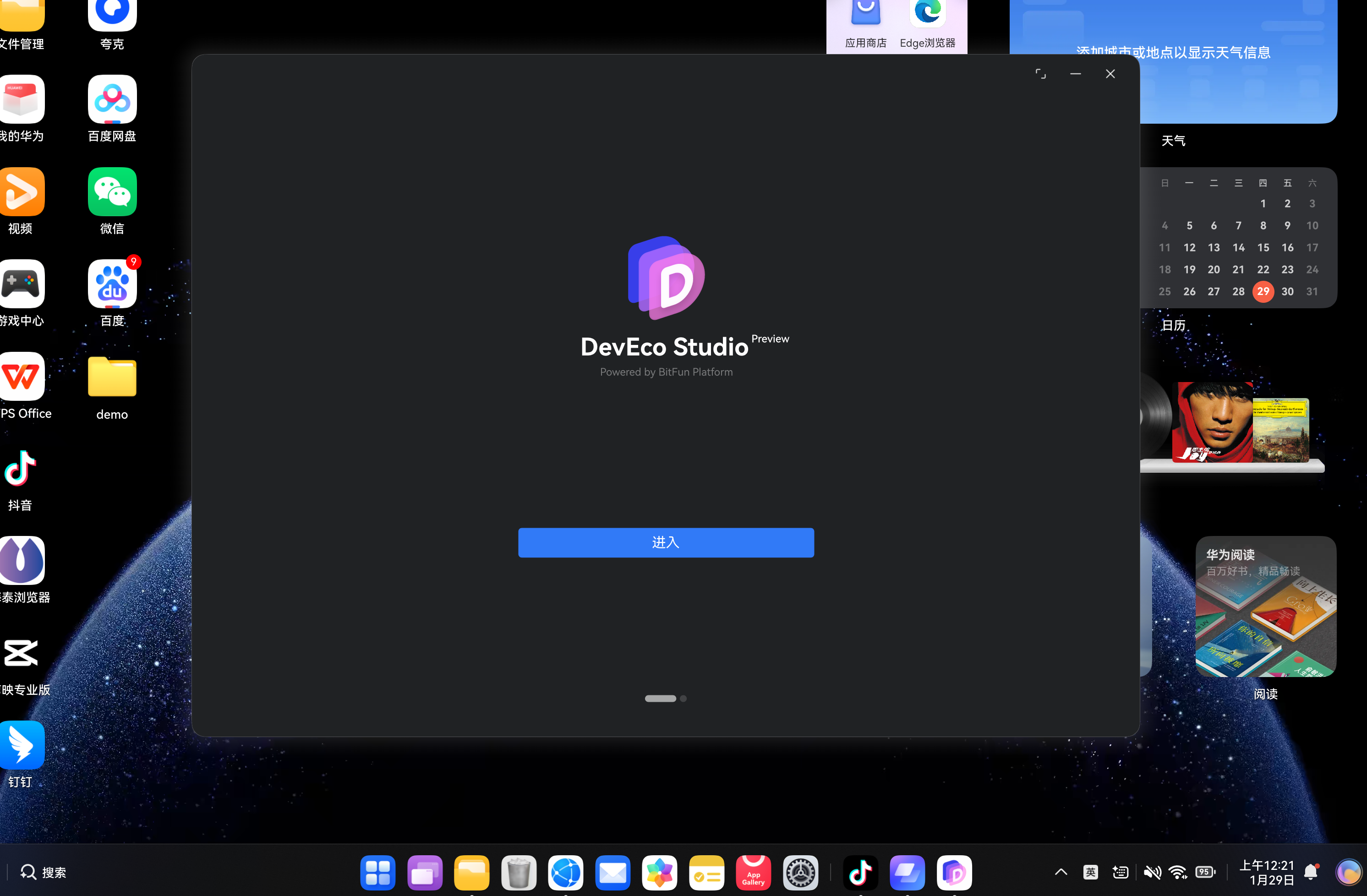Open the launcher app grid in dock
1367x896 pixels.
377,873
